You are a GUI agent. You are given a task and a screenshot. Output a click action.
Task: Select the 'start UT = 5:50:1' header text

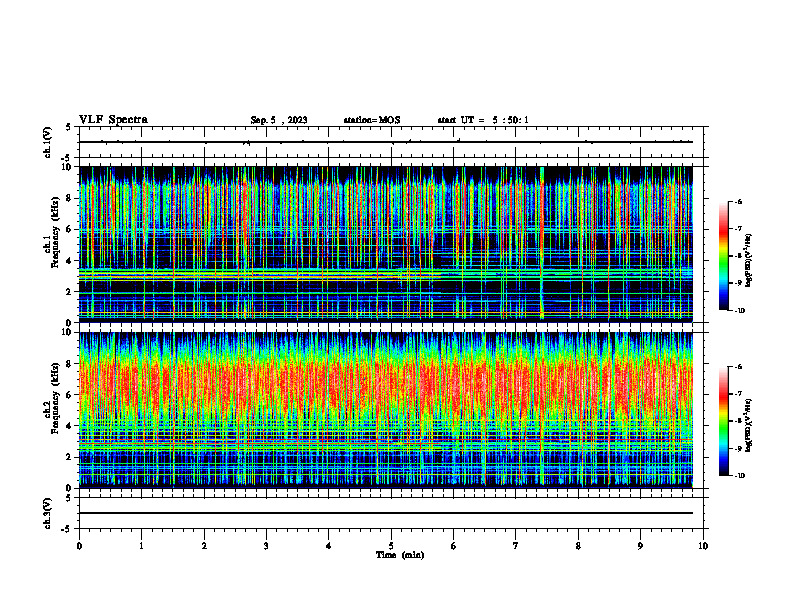coord(483,120)
